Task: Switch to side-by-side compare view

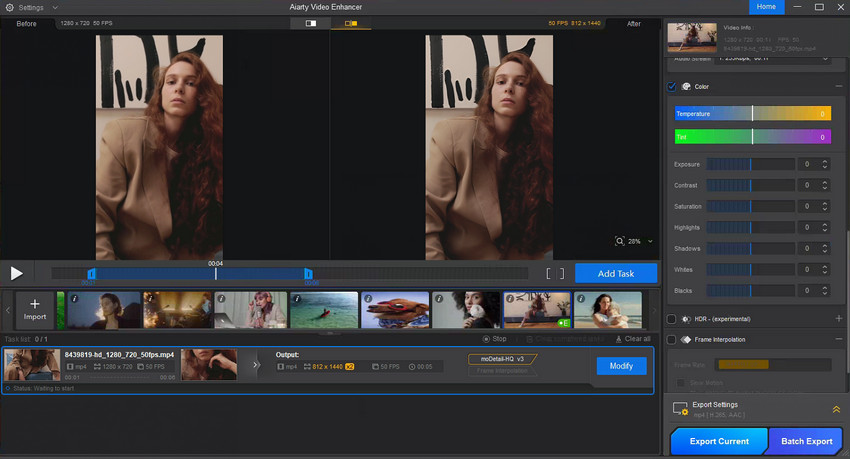Action: (351, 23)
